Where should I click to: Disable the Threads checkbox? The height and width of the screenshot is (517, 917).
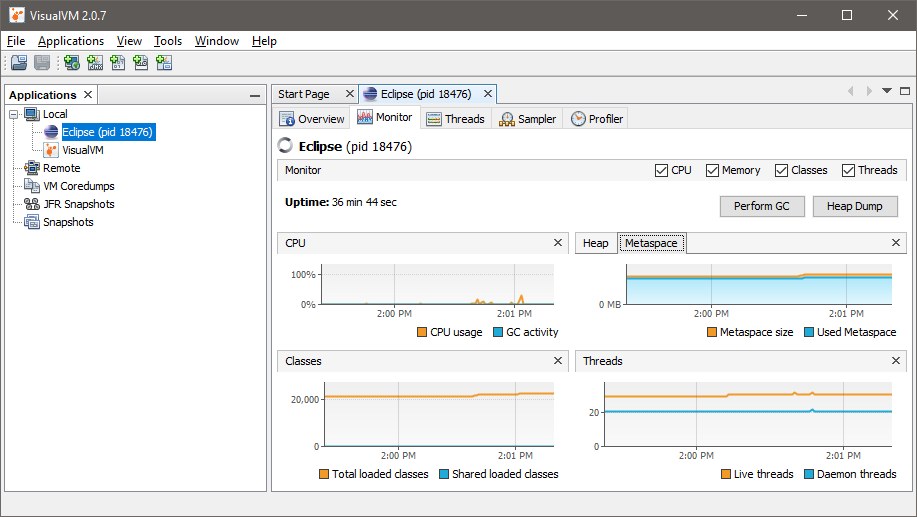coord(848,170)
